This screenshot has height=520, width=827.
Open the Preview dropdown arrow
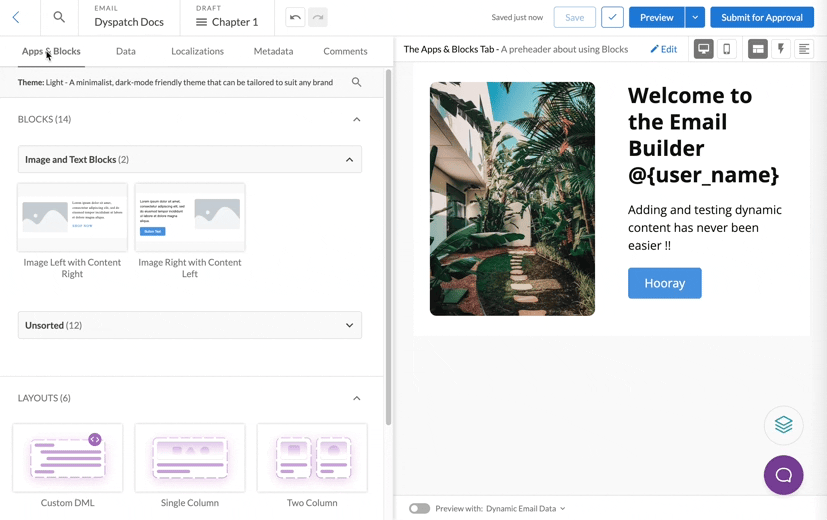pyautogui.click(x=695, y=17)
